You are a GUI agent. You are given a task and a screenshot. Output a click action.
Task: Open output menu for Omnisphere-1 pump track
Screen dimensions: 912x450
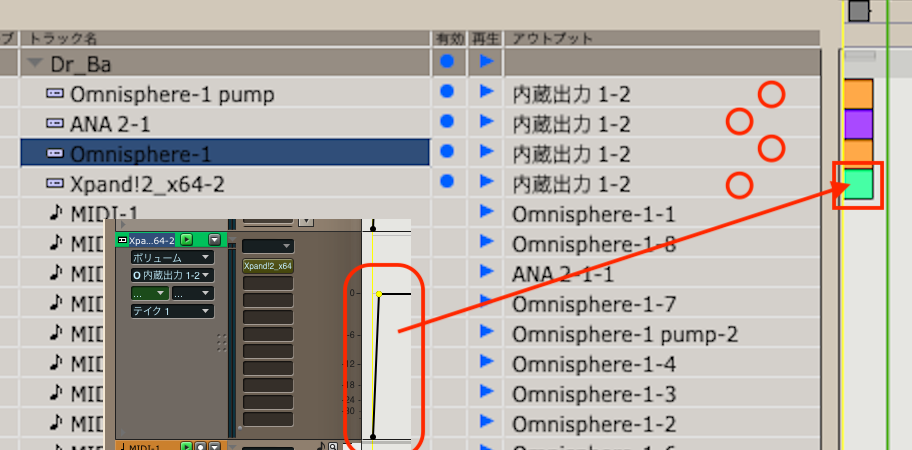[571, 94]
